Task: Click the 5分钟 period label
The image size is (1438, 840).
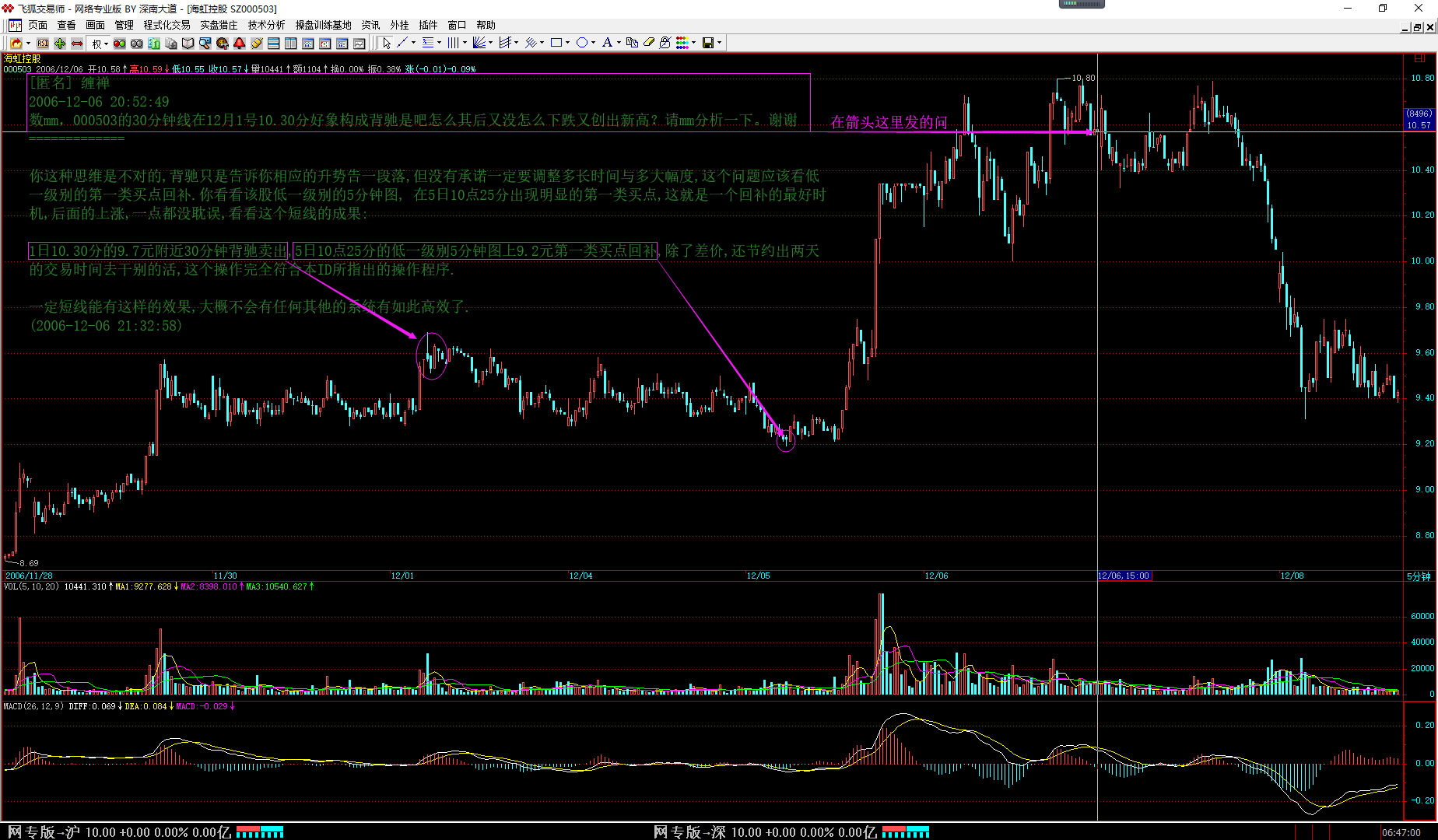Action: [1418, 576]
